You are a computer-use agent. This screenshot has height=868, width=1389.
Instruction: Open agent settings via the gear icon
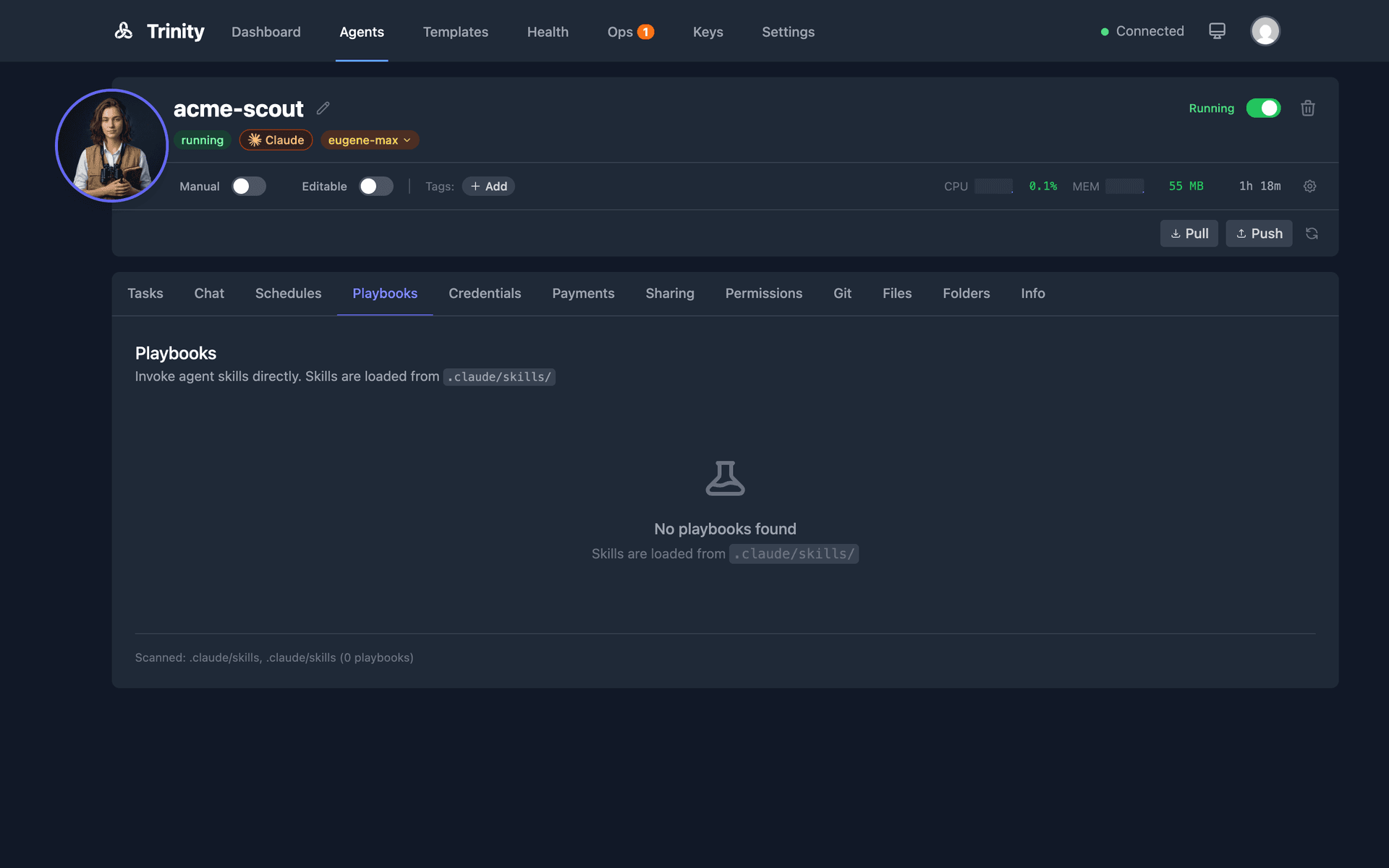pyautogui.click(x=1309, y=186)
